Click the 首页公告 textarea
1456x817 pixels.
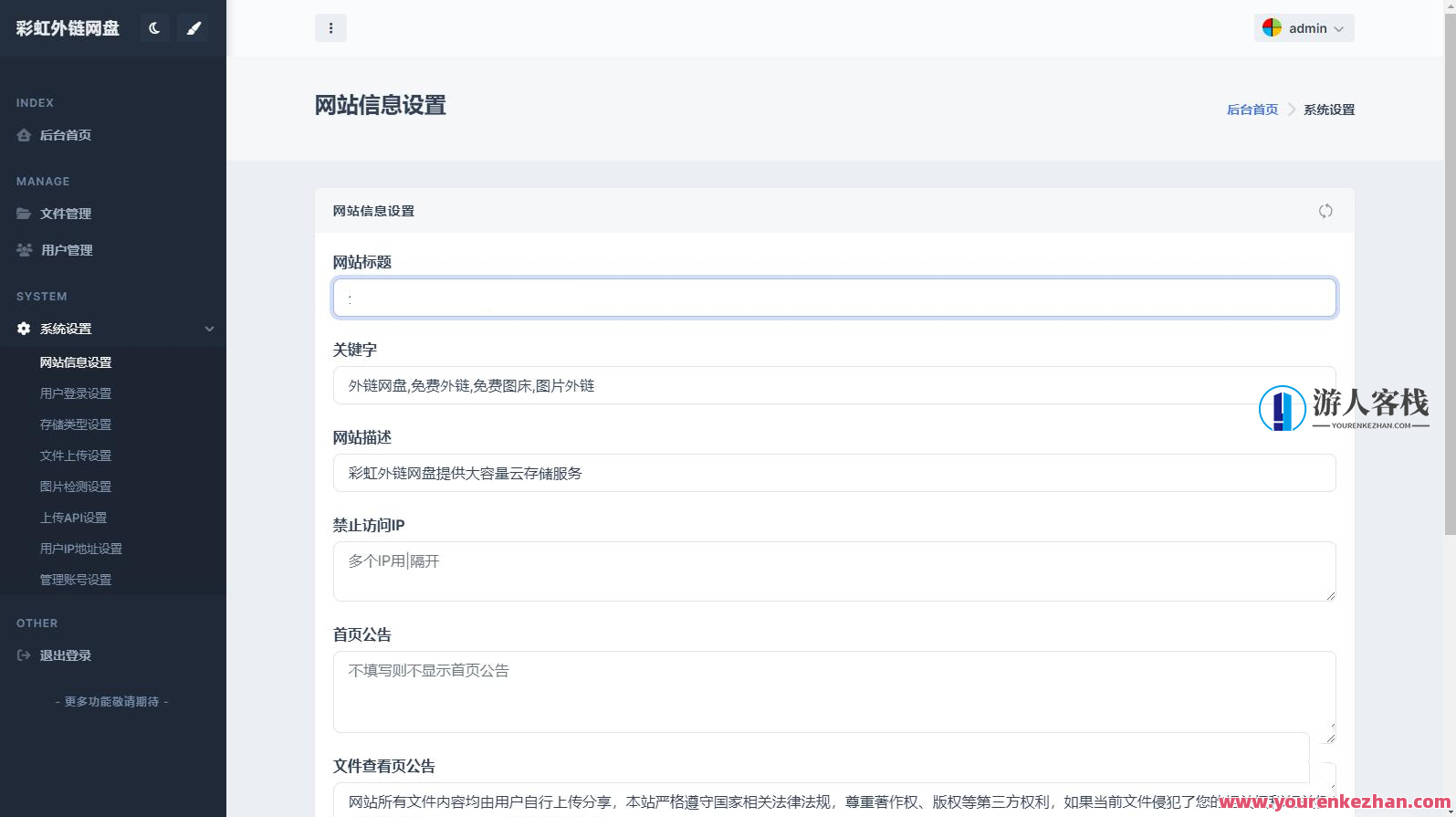pos(834,692)
